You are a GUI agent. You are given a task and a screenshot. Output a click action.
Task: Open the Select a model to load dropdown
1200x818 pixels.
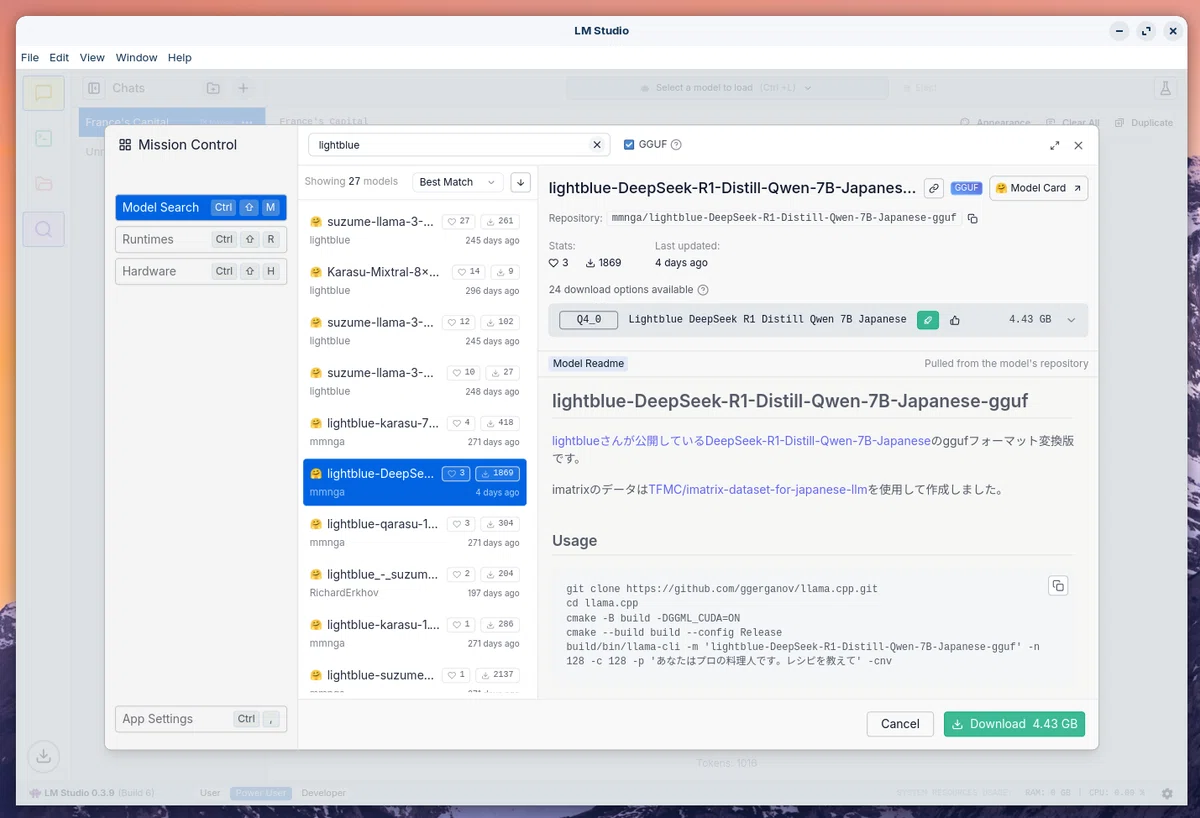(x=727, y=88)
